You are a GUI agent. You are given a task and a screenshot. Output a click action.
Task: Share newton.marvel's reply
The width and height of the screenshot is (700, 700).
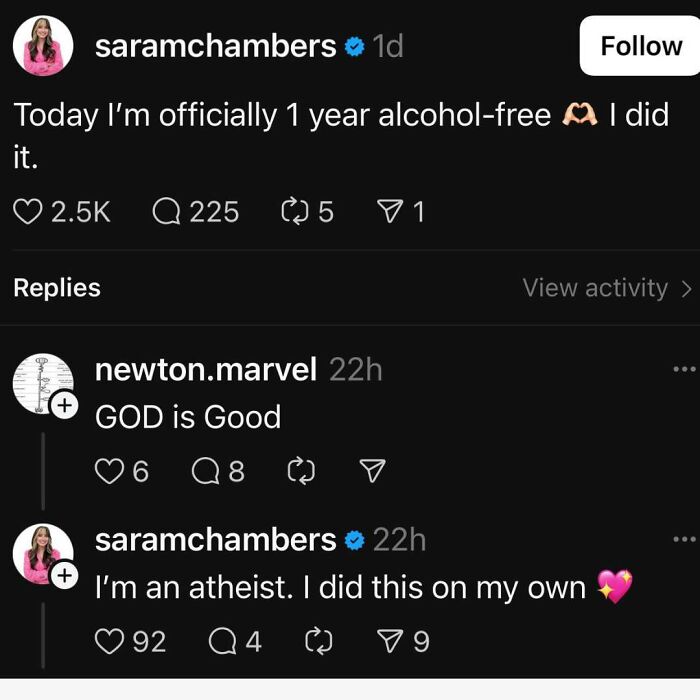(x=372, y=471)
